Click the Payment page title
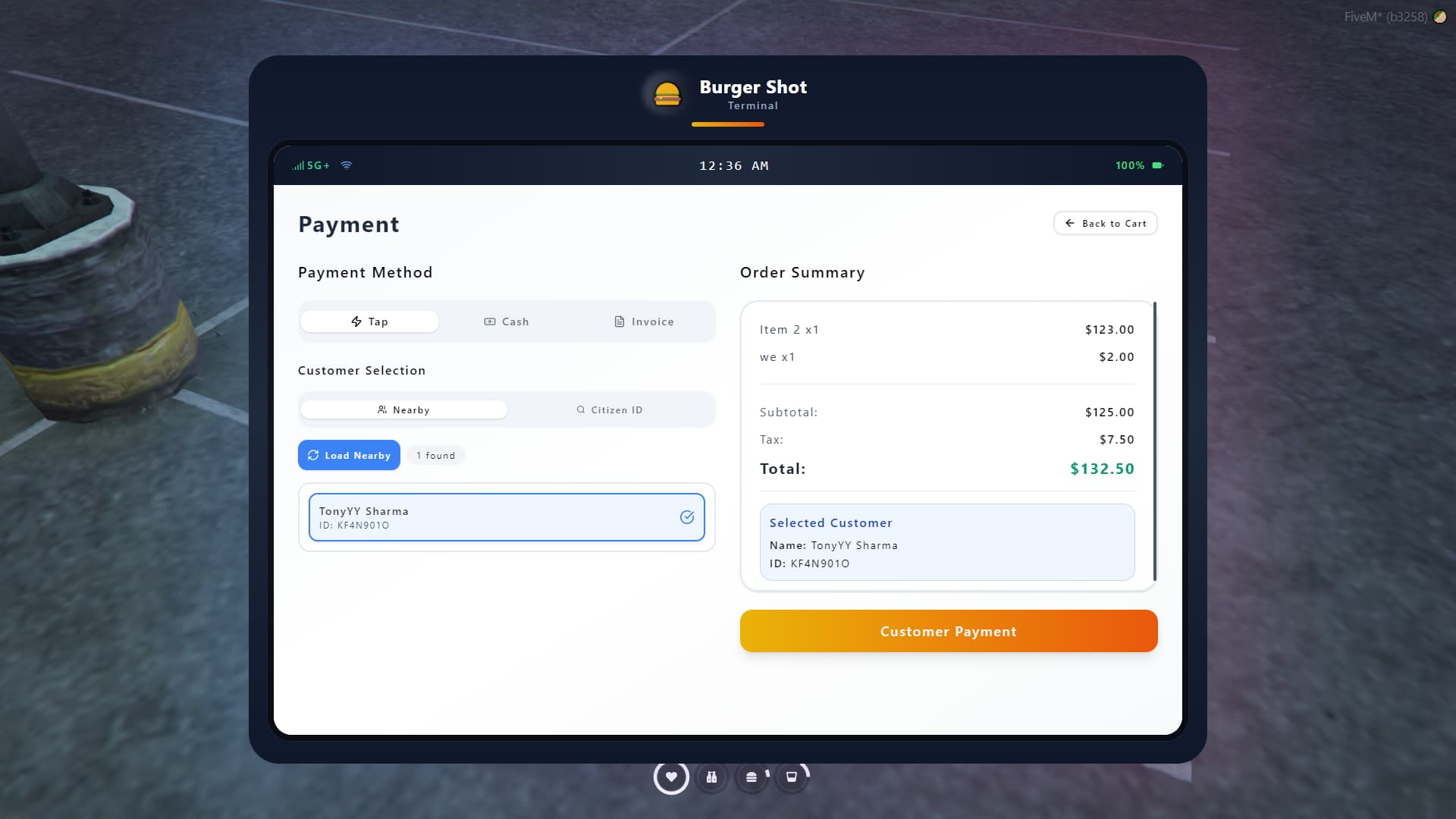Screen dimensions: 1456x819 click(x=349, y=224)
